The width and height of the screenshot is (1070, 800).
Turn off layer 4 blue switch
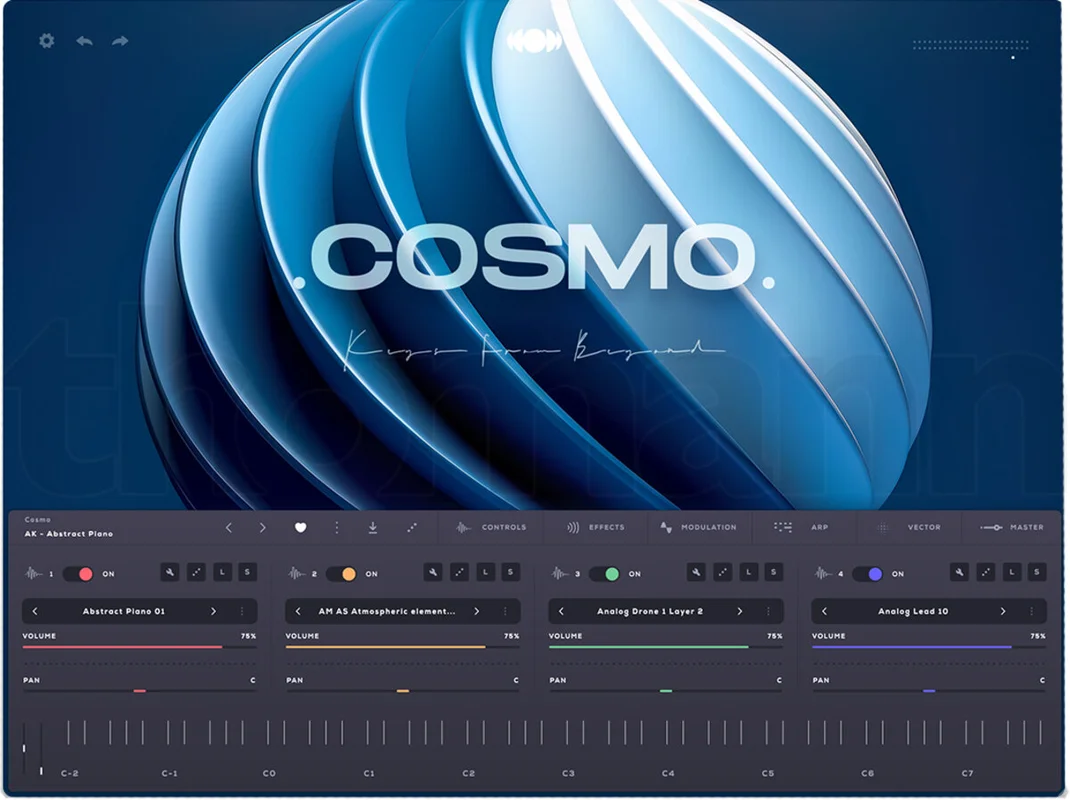point(867,574)
